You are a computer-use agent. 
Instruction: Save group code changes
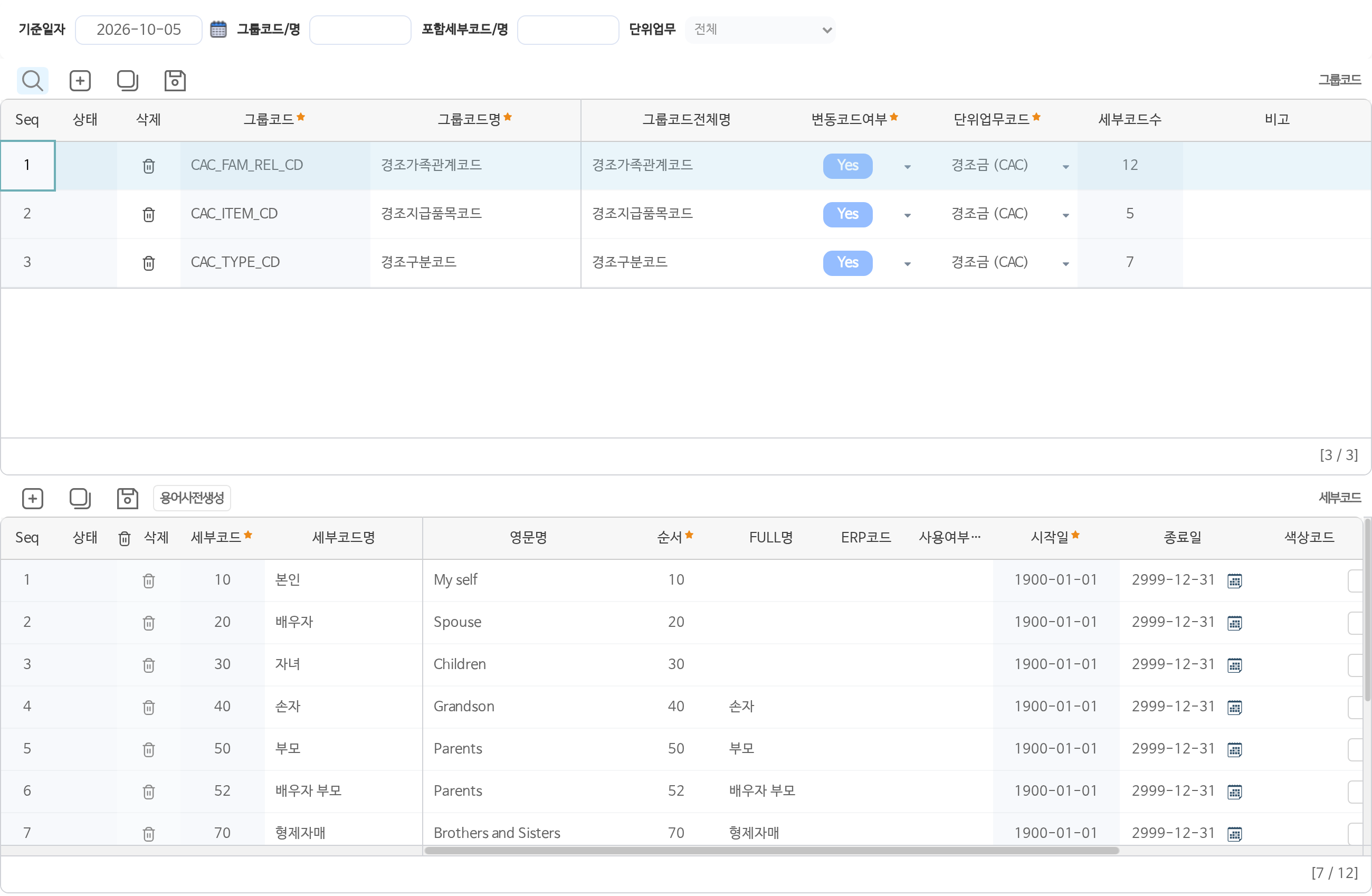coord(175,81)
